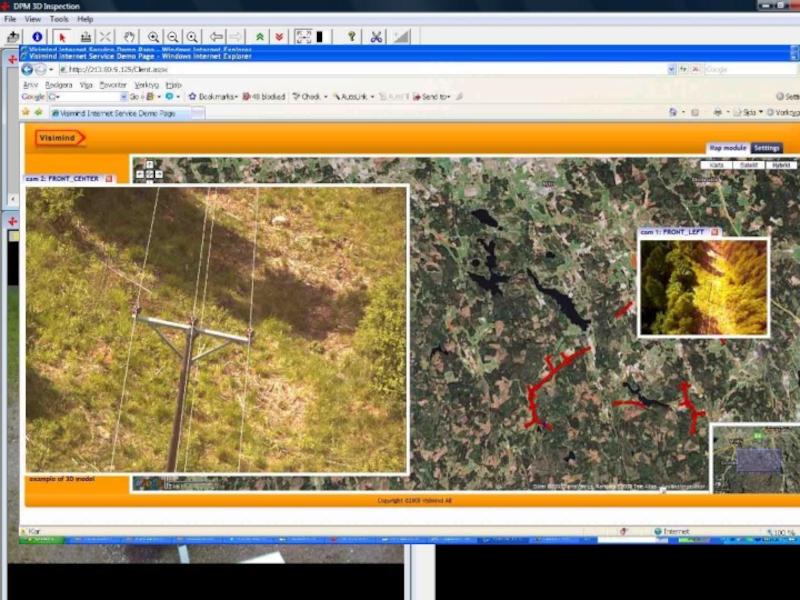Open the Help menu in DPM 3D Inspection
This screenshot has height=600, width=800.
pos(85,19)
